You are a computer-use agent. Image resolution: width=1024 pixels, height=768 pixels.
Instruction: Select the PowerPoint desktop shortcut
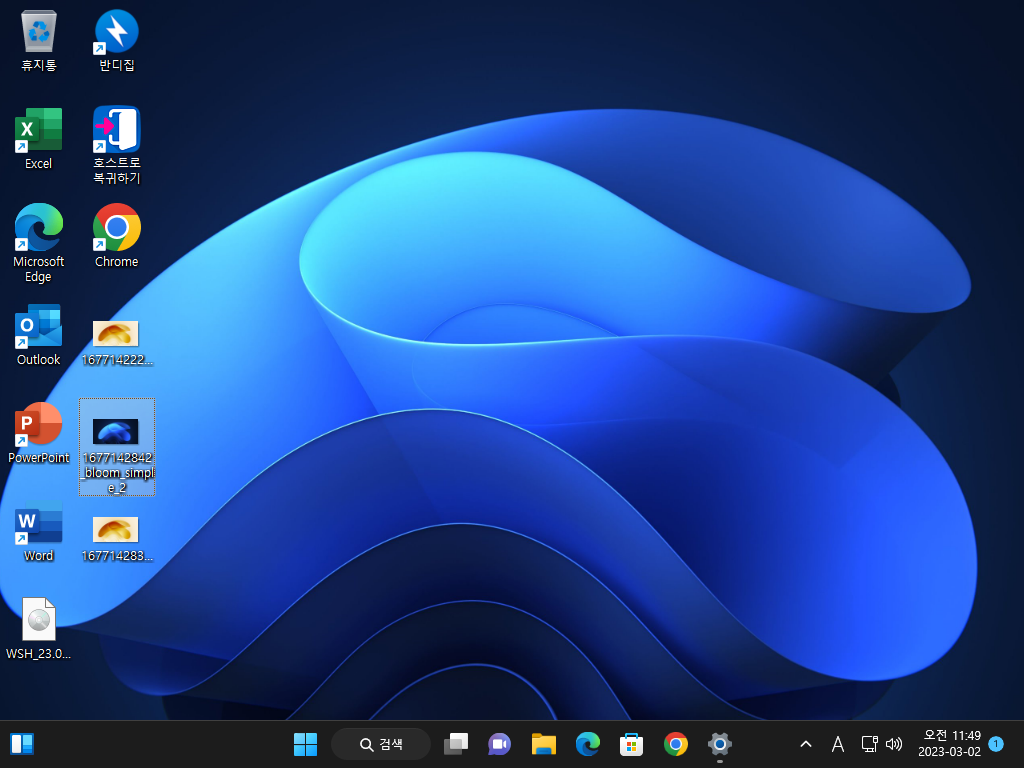39,432
